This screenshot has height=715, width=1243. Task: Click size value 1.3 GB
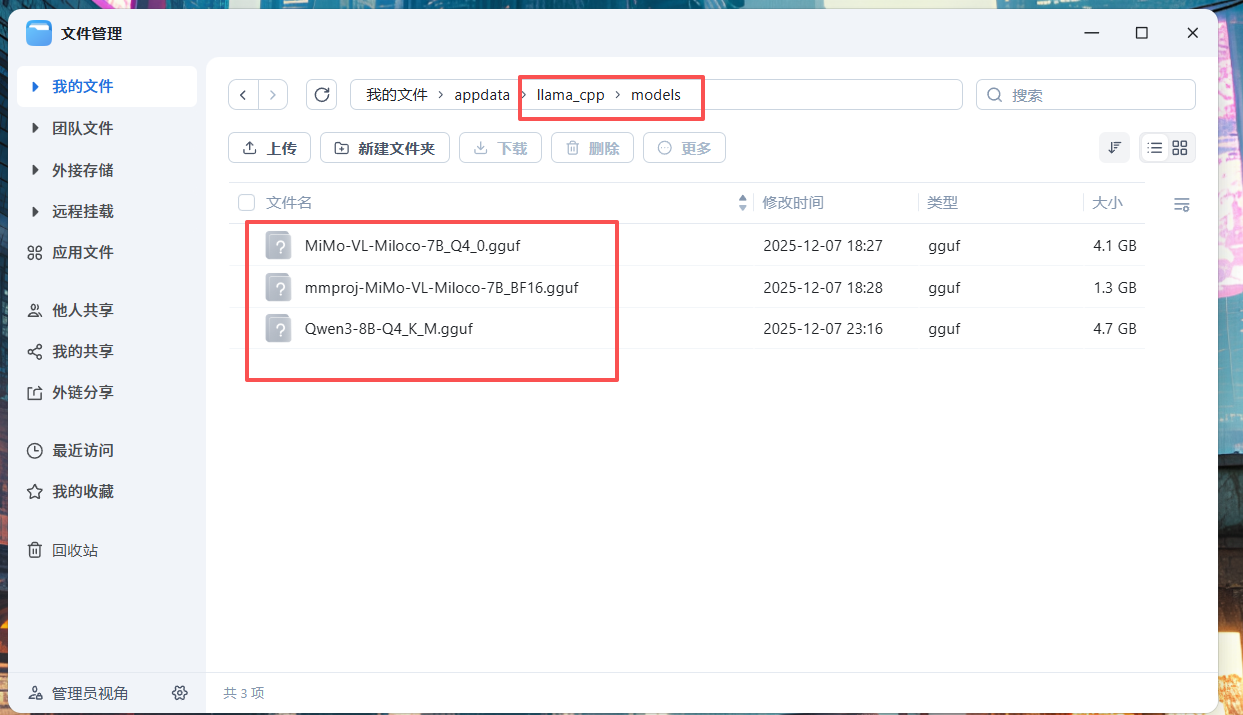tap(1115, 287)
